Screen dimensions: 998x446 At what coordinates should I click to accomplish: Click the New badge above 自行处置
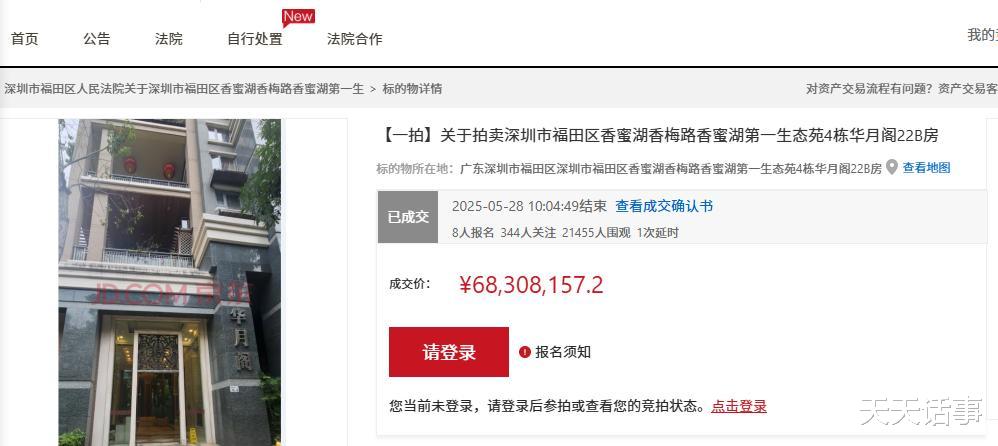[299, 17]
